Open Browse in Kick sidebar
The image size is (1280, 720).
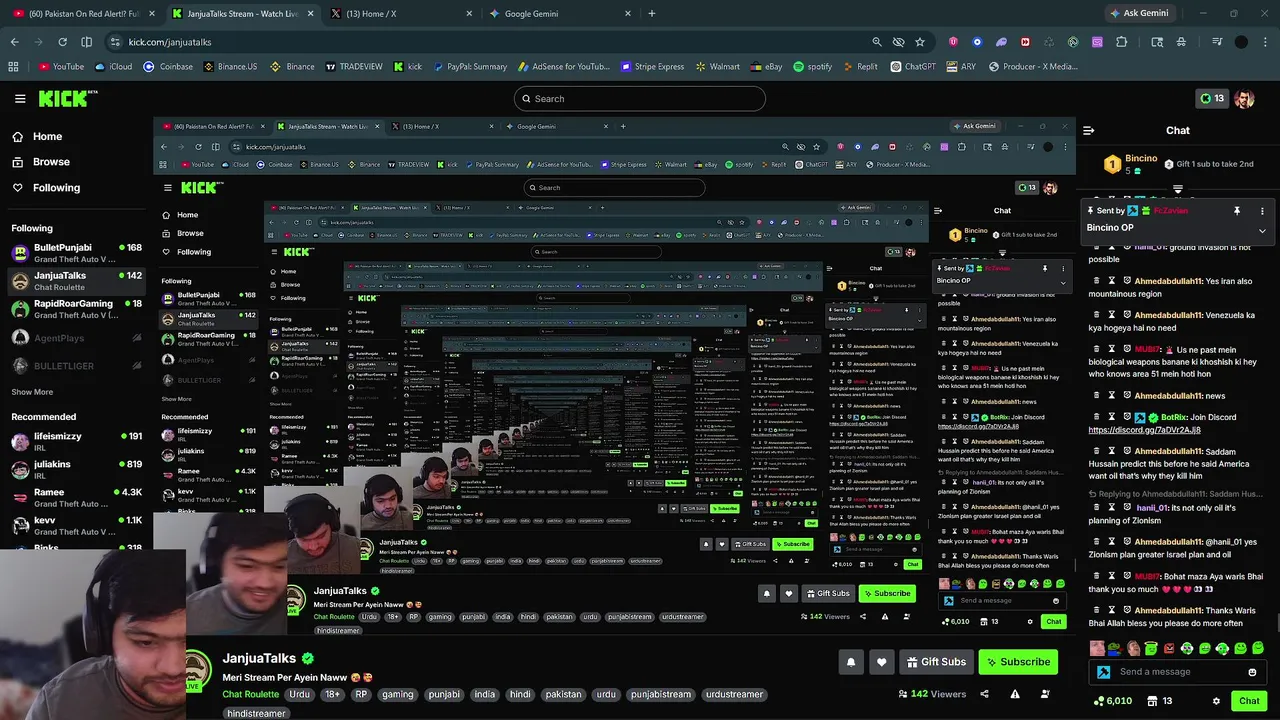(41, 162)
